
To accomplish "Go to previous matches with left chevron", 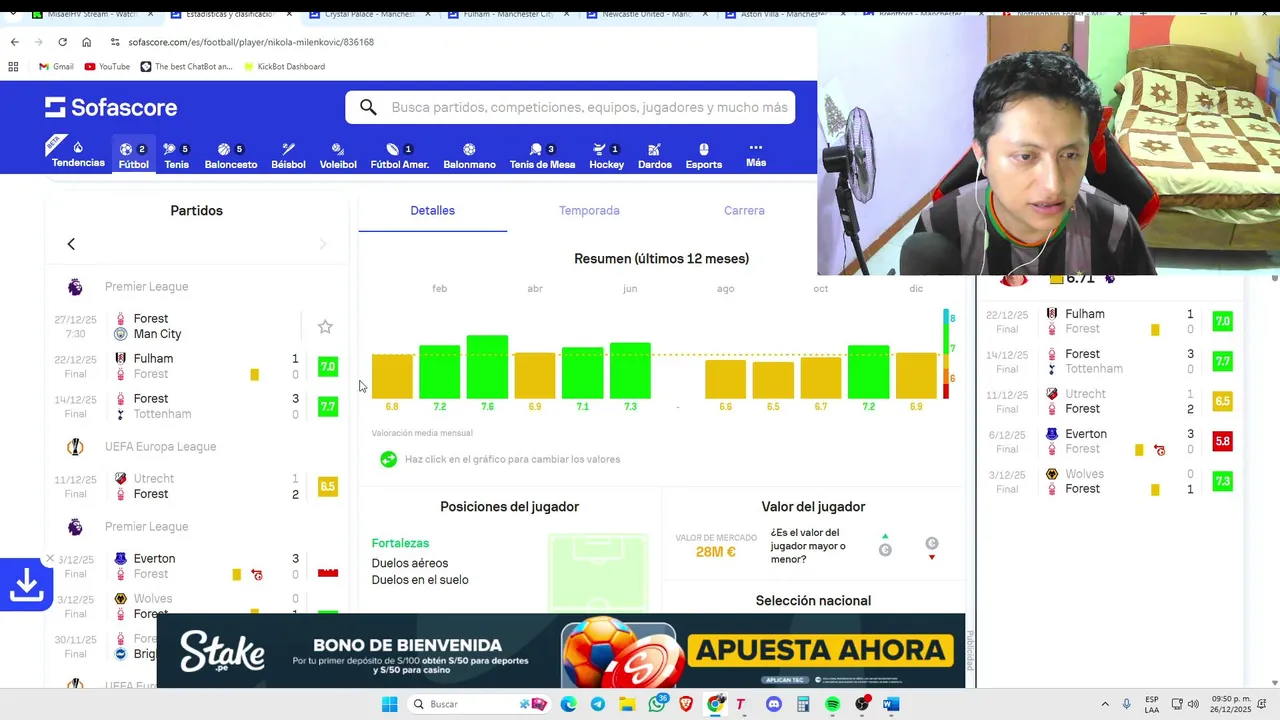I will (71, 244).
